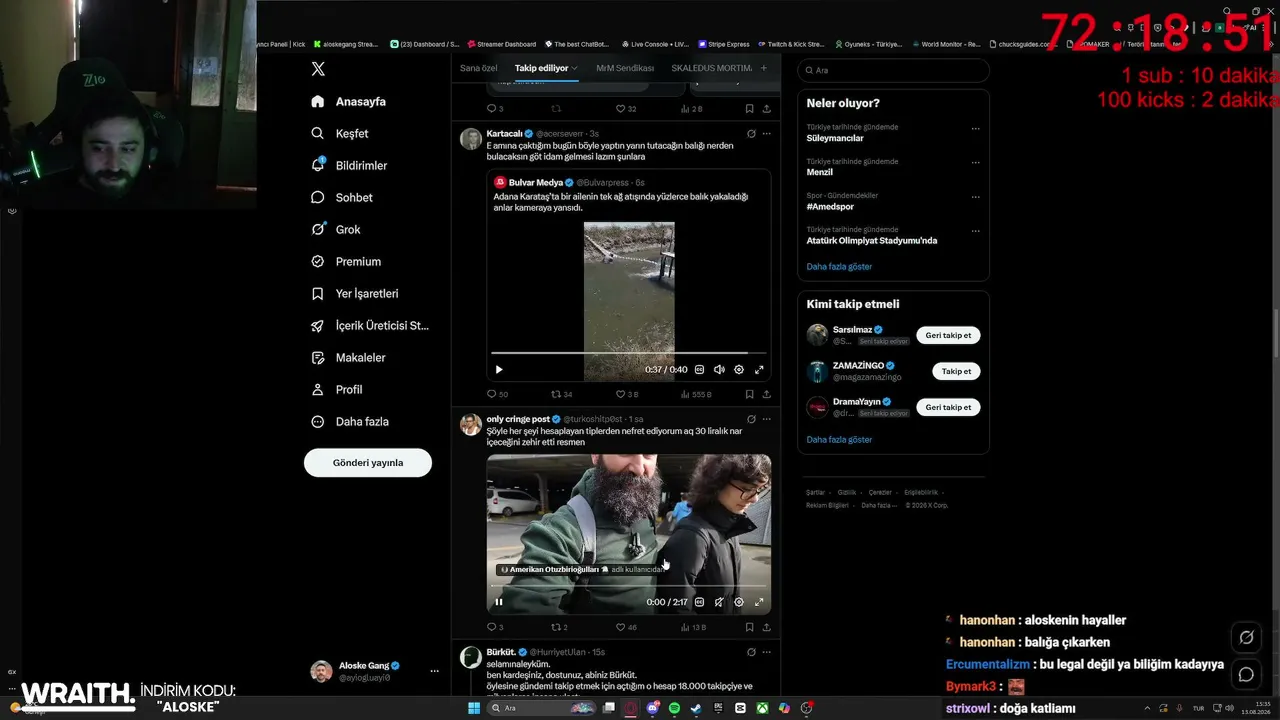Screen dimensions: 1280x720
Task: Pause the only cringe post video
Action: tap(499, 602)
